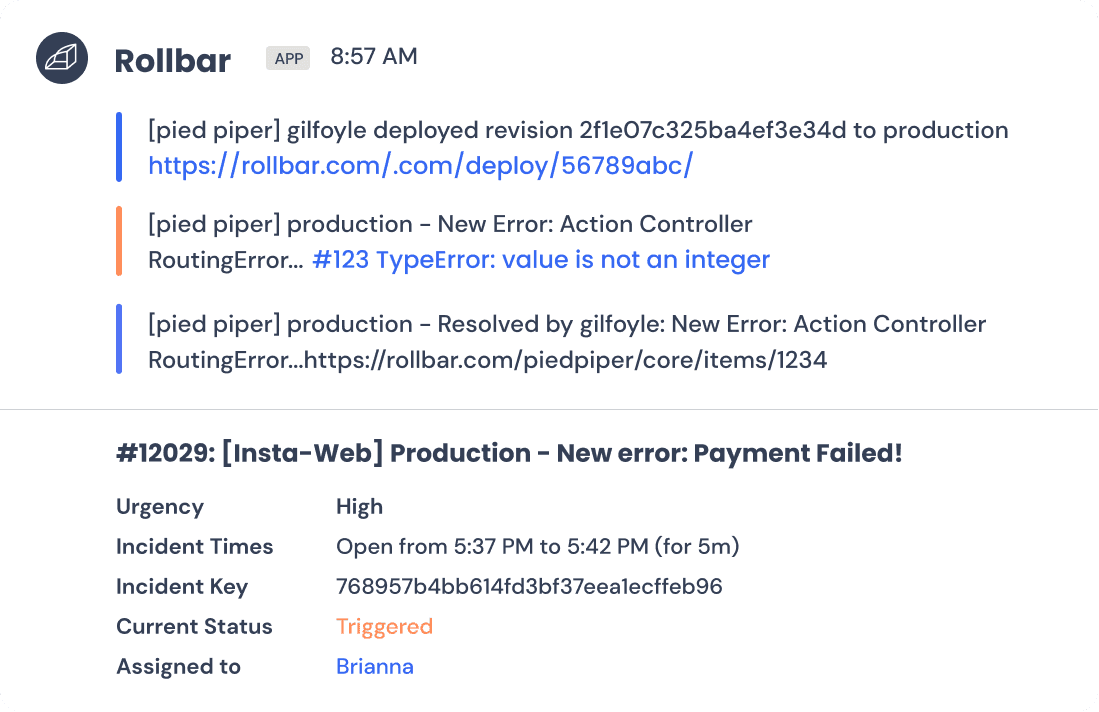Open the piedpiper core items 1234 URL
Screen dimensions: 1099x712
tap(566, 360)
